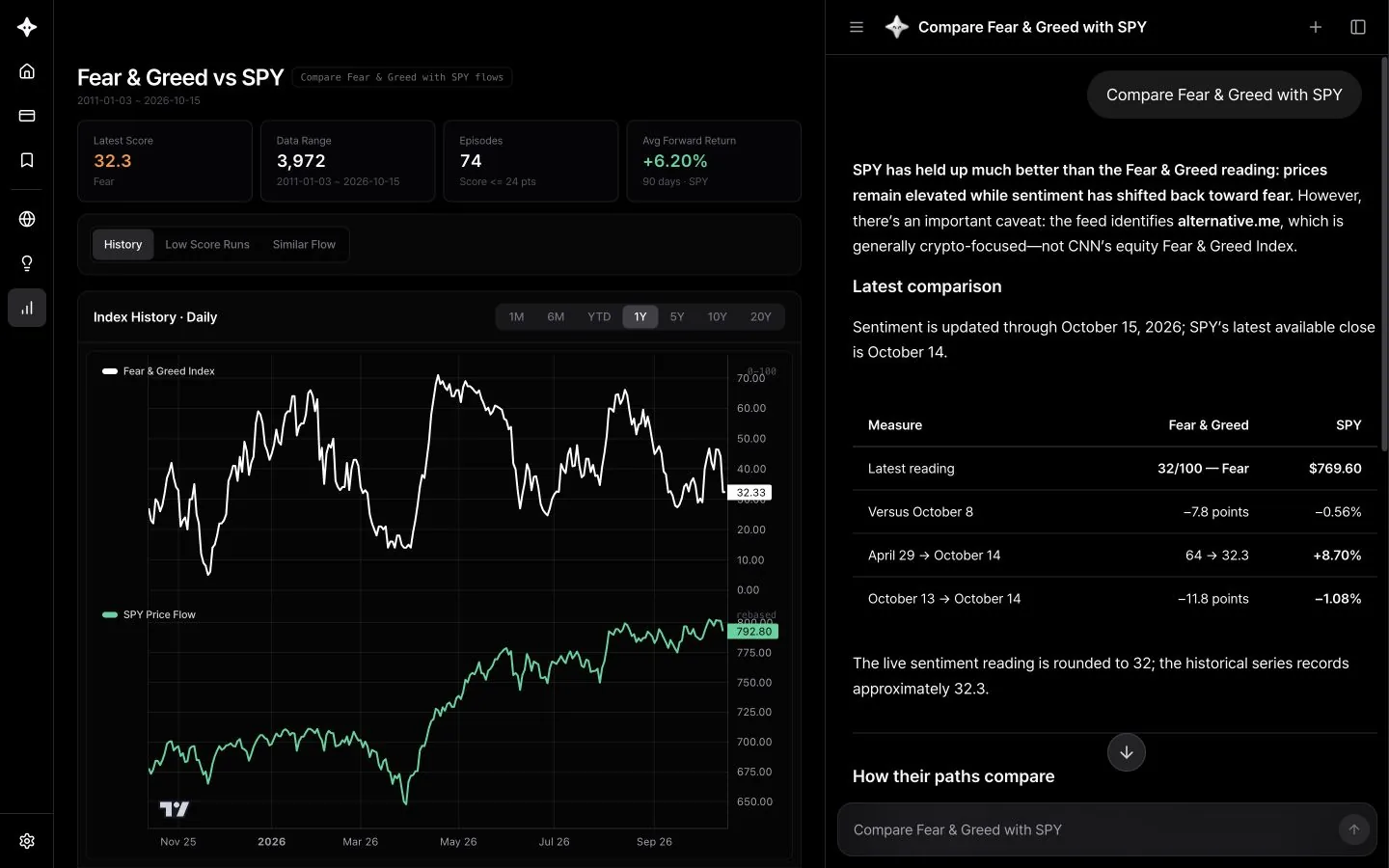The width and height of the screenshot is (1389, 868).
Task: Switch to the History tab
Action: [123, 245]
